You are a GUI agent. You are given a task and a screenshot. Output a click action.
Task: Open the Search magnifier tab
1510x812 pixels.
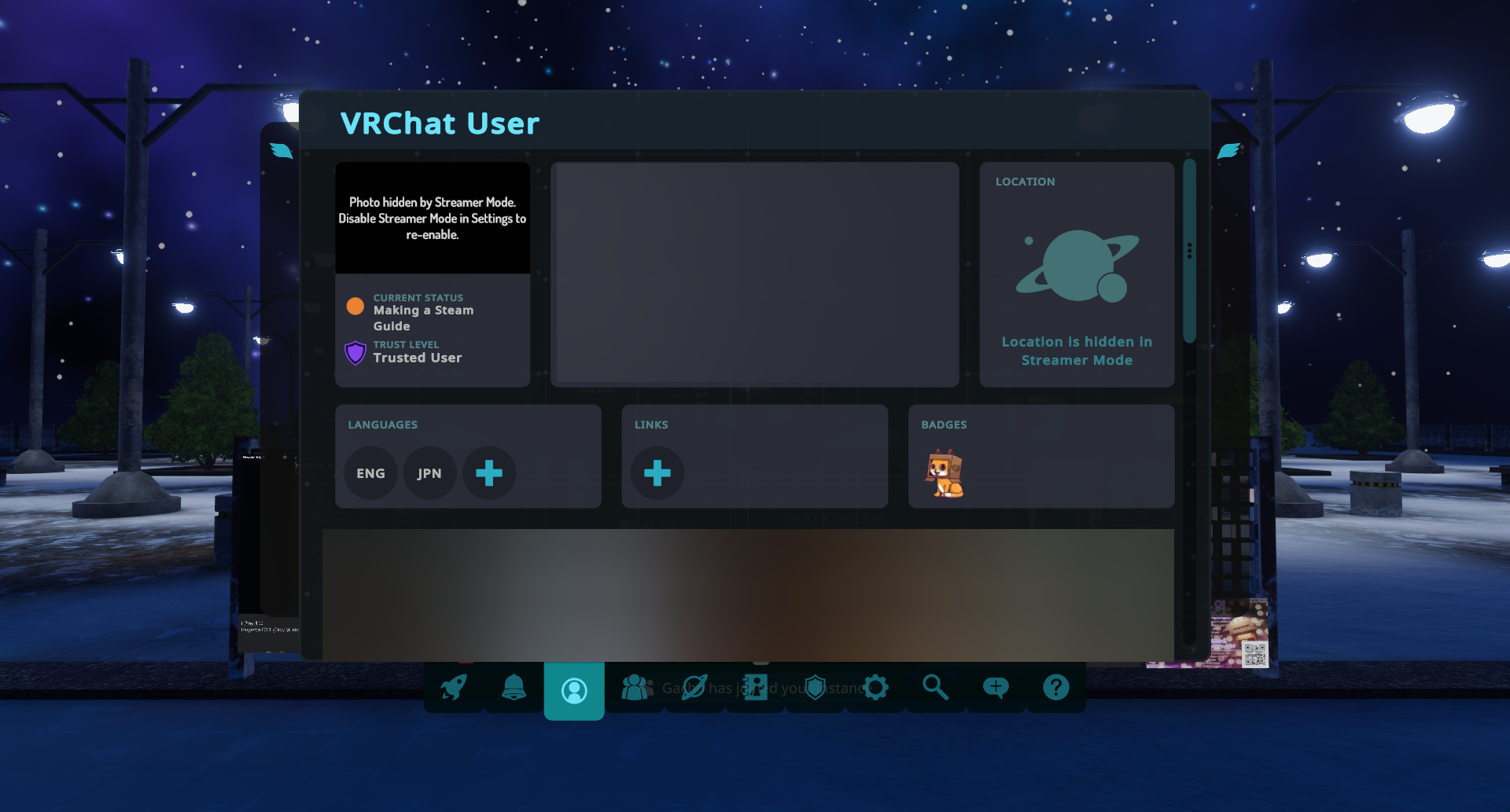click(935, 688)
